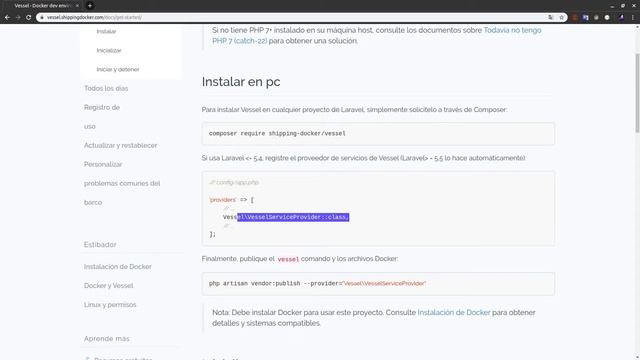Viewport: 640px width, 360px height.
Task: Follow the Instalación de Docker link in note
Action: [x=453, y=312]
